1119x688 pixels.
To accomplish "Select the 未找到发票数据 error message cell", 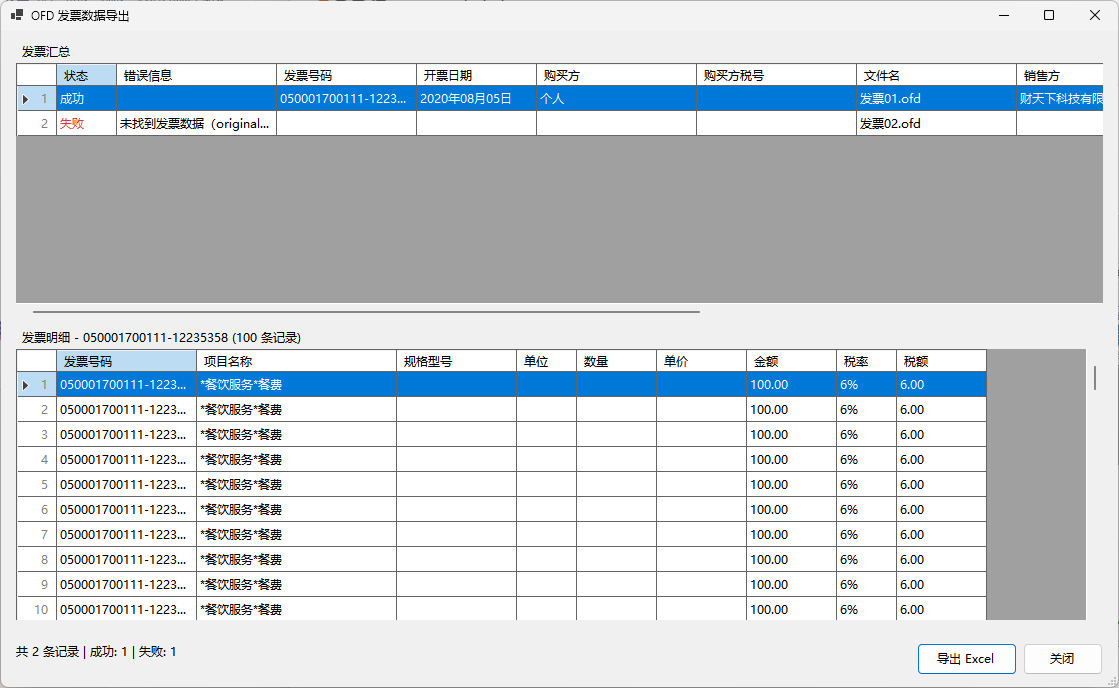I will (196, 123).
